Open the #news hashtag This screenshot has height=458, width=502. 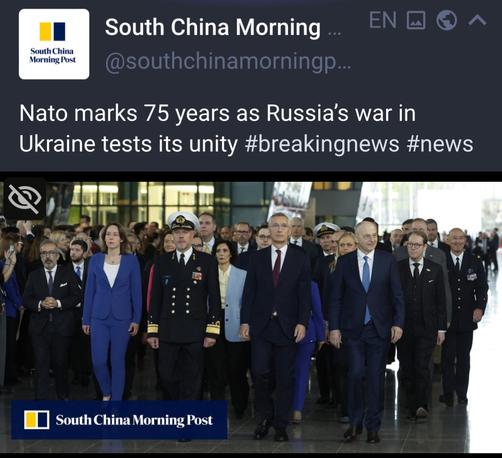pyautogui.click(x=440, y=144)
